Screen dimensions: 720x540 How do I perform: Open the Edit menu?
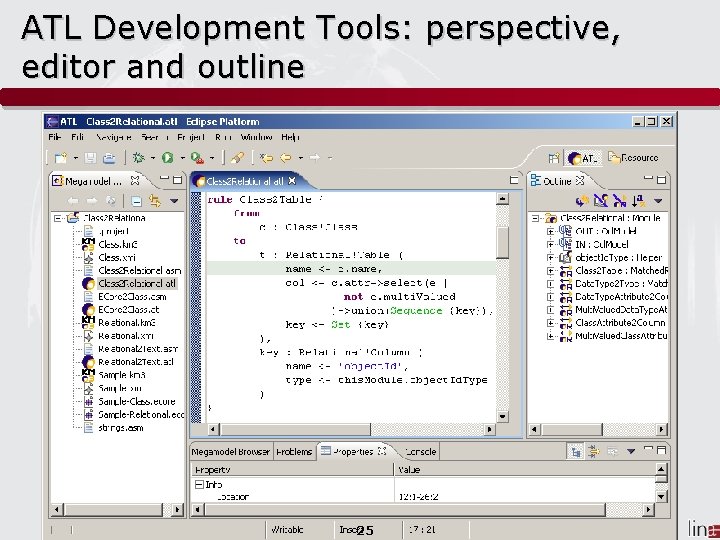pyautogui.click(x=78, y=137)
